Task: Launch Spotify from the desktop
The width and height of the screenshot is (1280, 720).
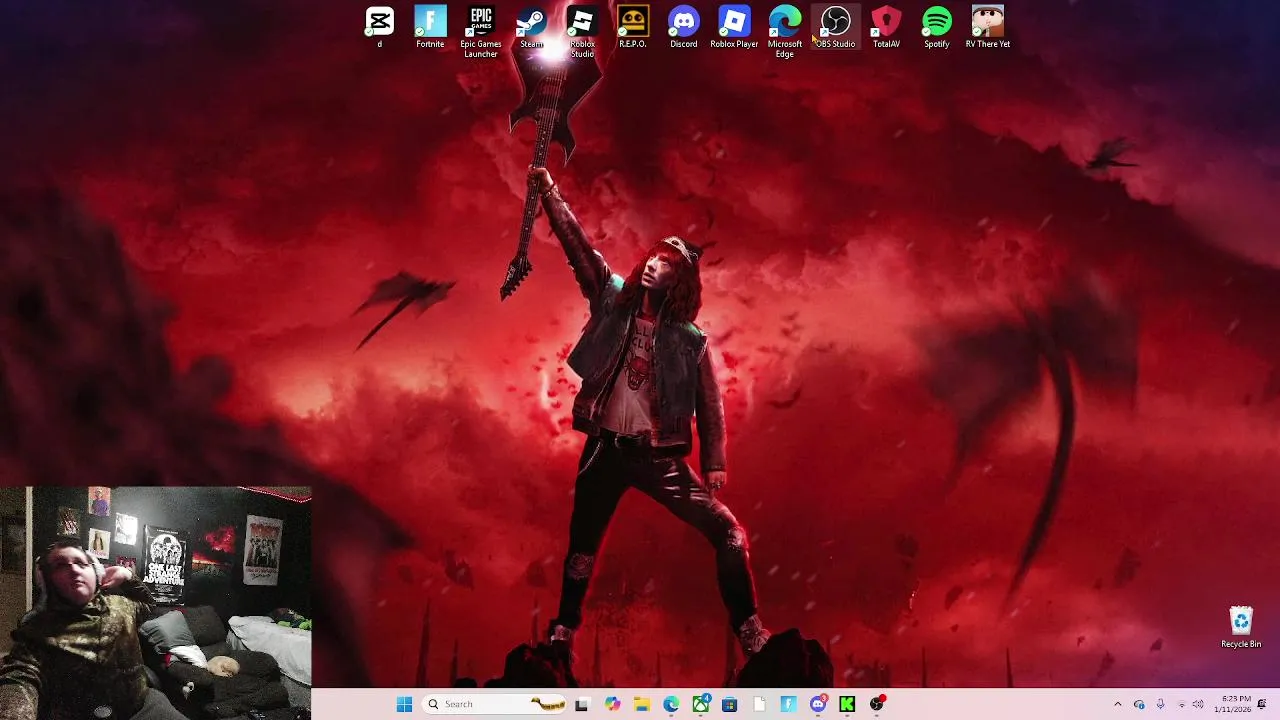Action: (937, 27)
